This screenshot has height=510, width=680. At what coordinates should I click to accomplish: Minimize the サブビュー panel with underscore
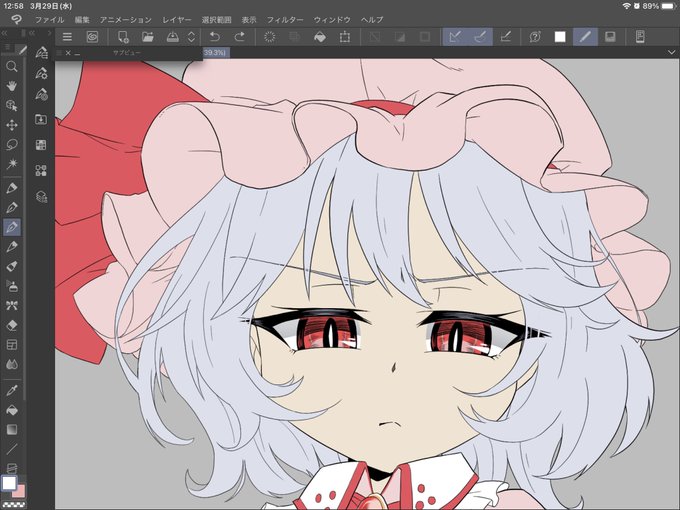click(x=77, y=53)
